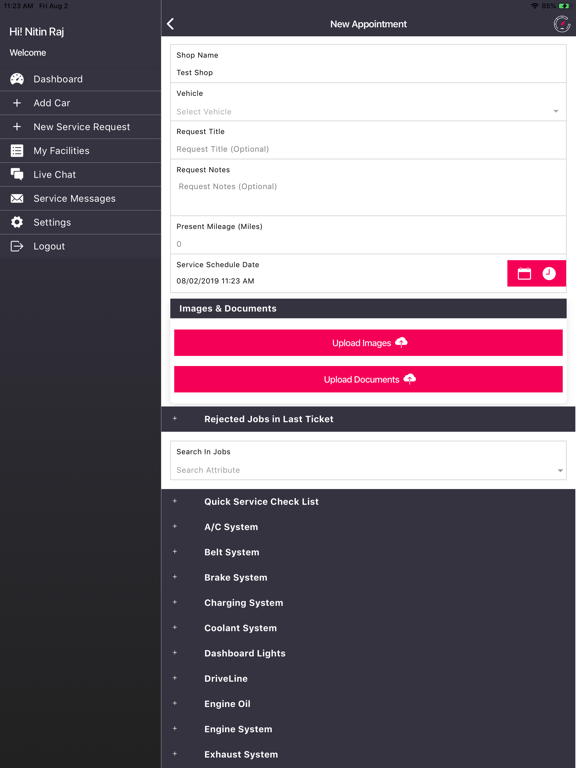Expand Quick Service Check List section
Viewport: 576px width, 768px height.
coord(368,502)
